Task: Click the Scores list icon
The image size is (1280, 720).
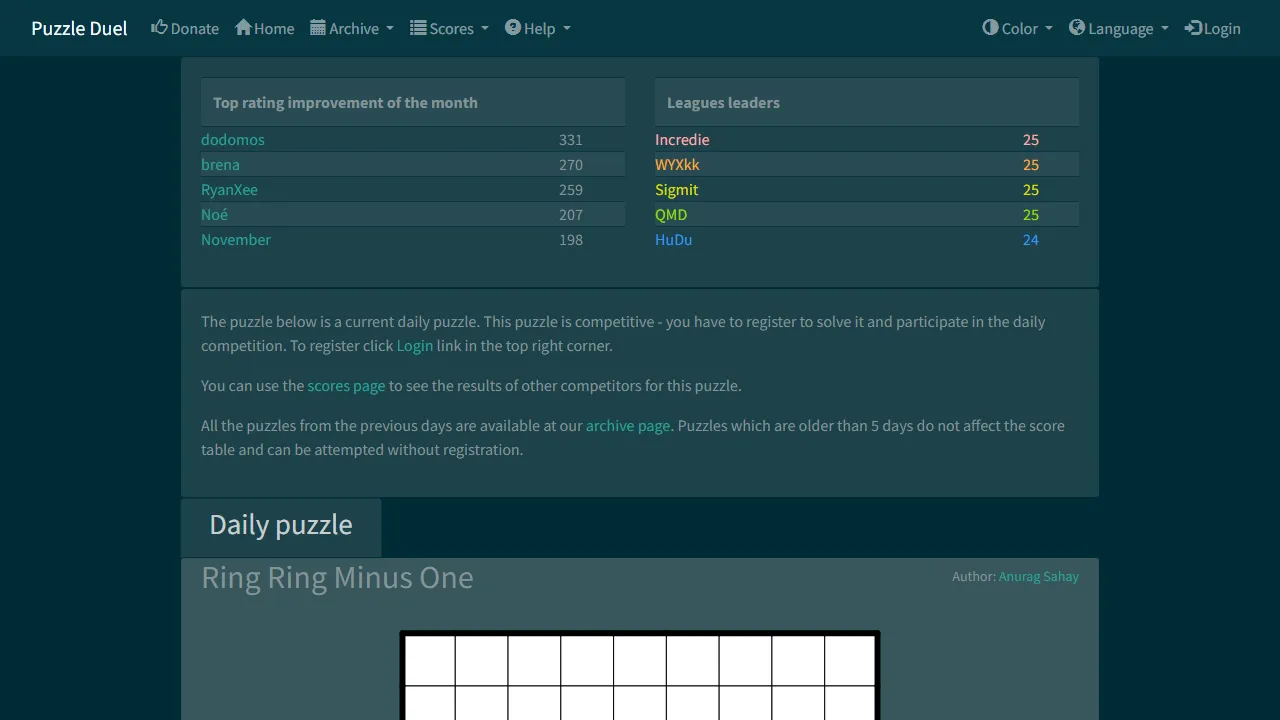Action: [x=418, y=28]
